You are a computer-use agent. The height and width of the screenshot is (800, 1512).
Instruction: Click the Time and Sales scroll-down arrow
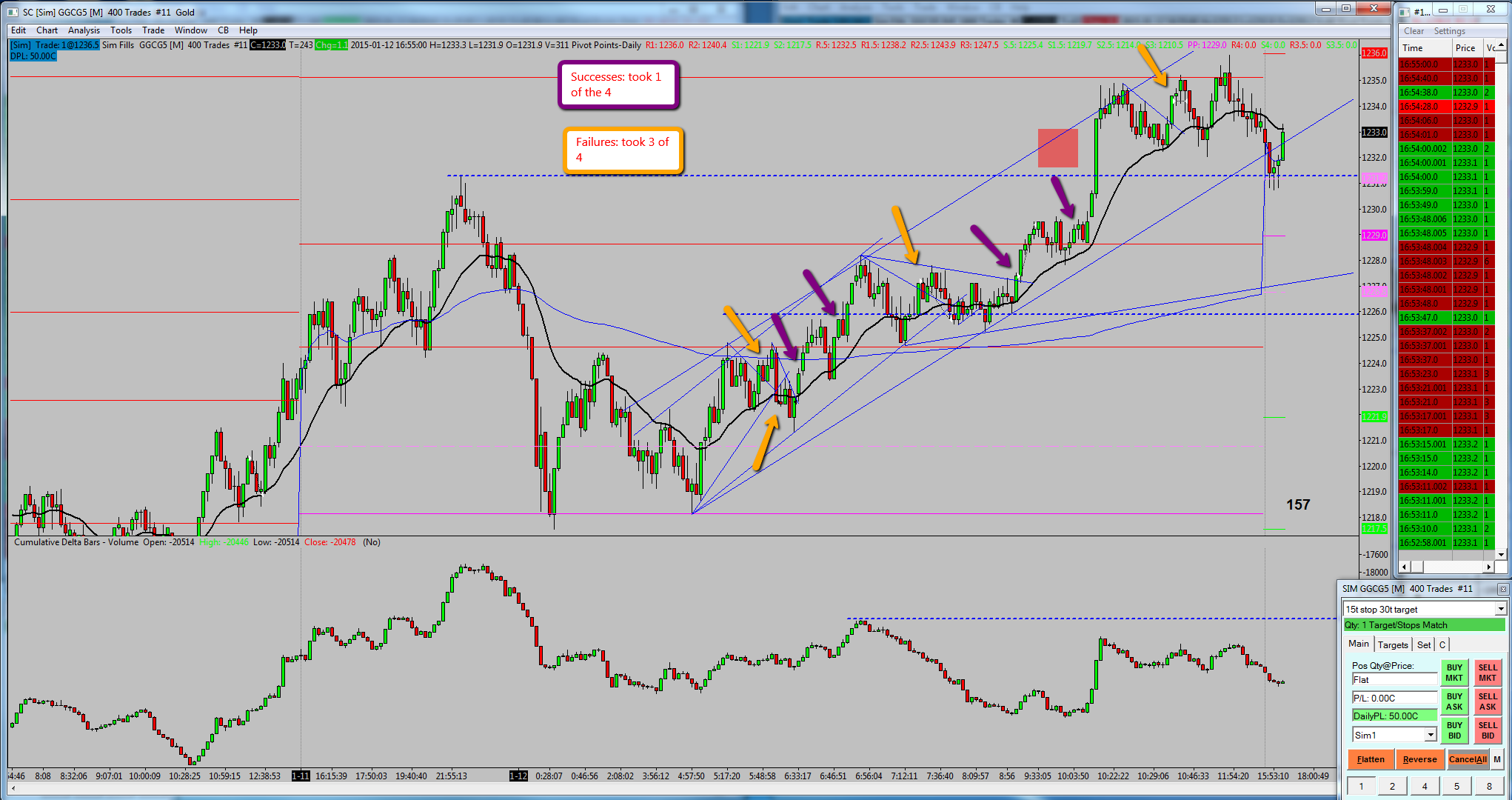coord(1502,554)
